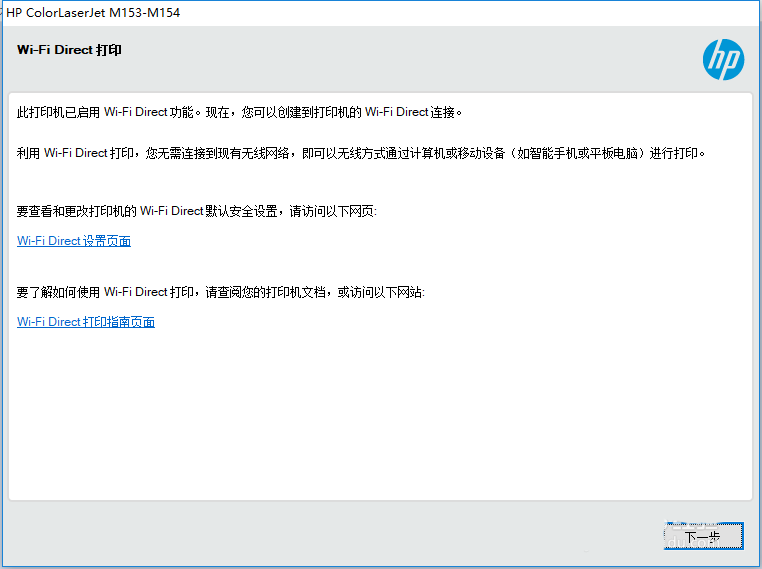Click the line 要查看和更改打印机的 Wi-Fi Direct 默认安全设置

point(197,211)
